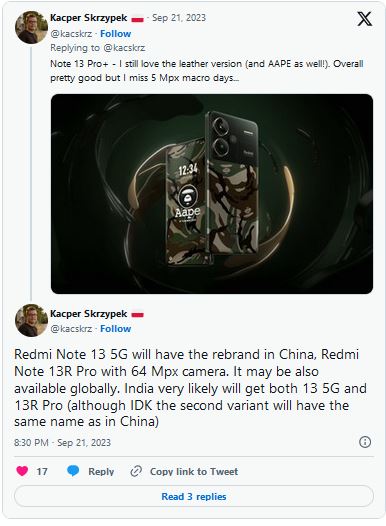Click the like count 17
The height and width of the screenshot is (526, 386).
pos(42,471)
